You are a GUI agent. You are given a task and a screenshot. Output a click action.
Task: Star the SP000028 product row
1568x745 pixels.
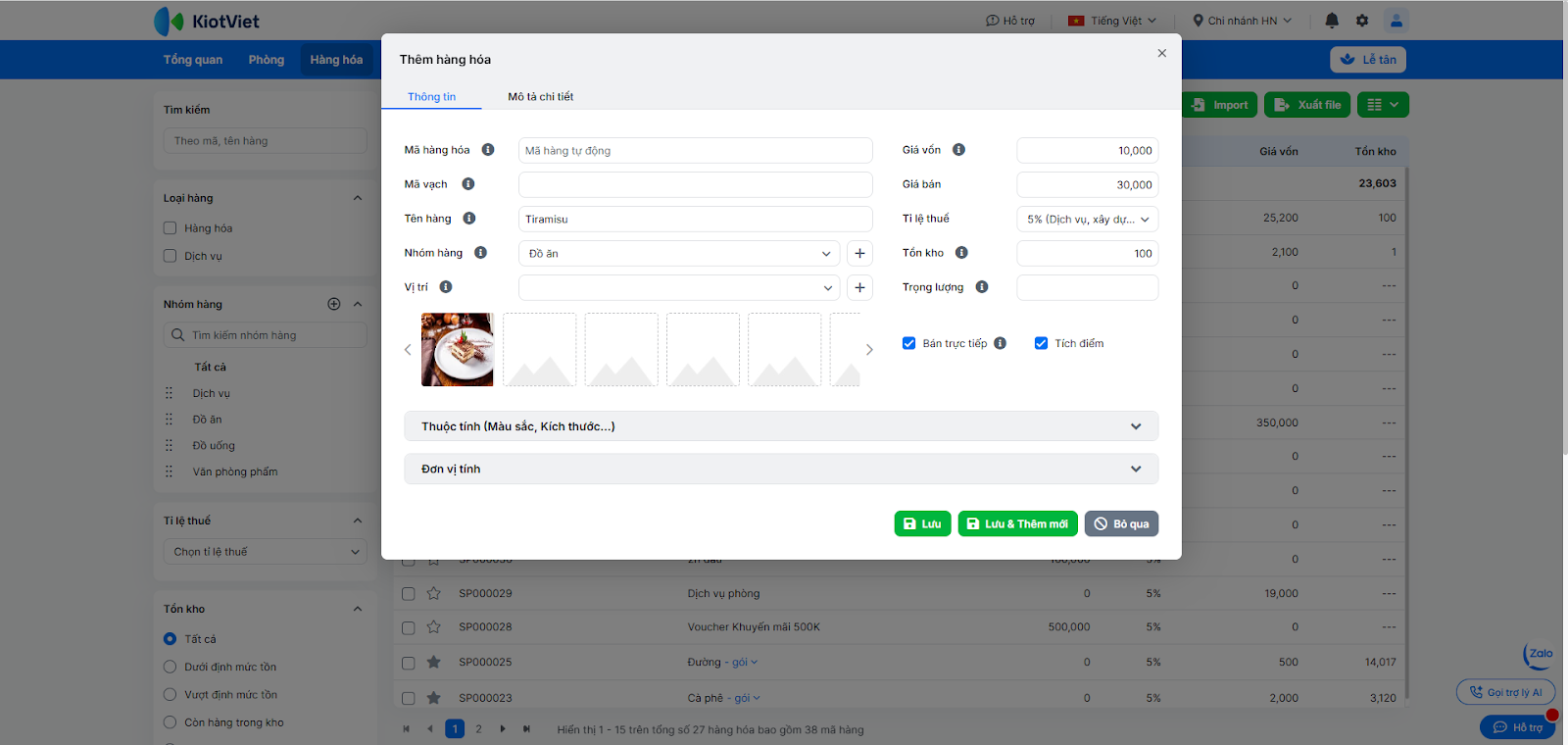coord(434,626)
